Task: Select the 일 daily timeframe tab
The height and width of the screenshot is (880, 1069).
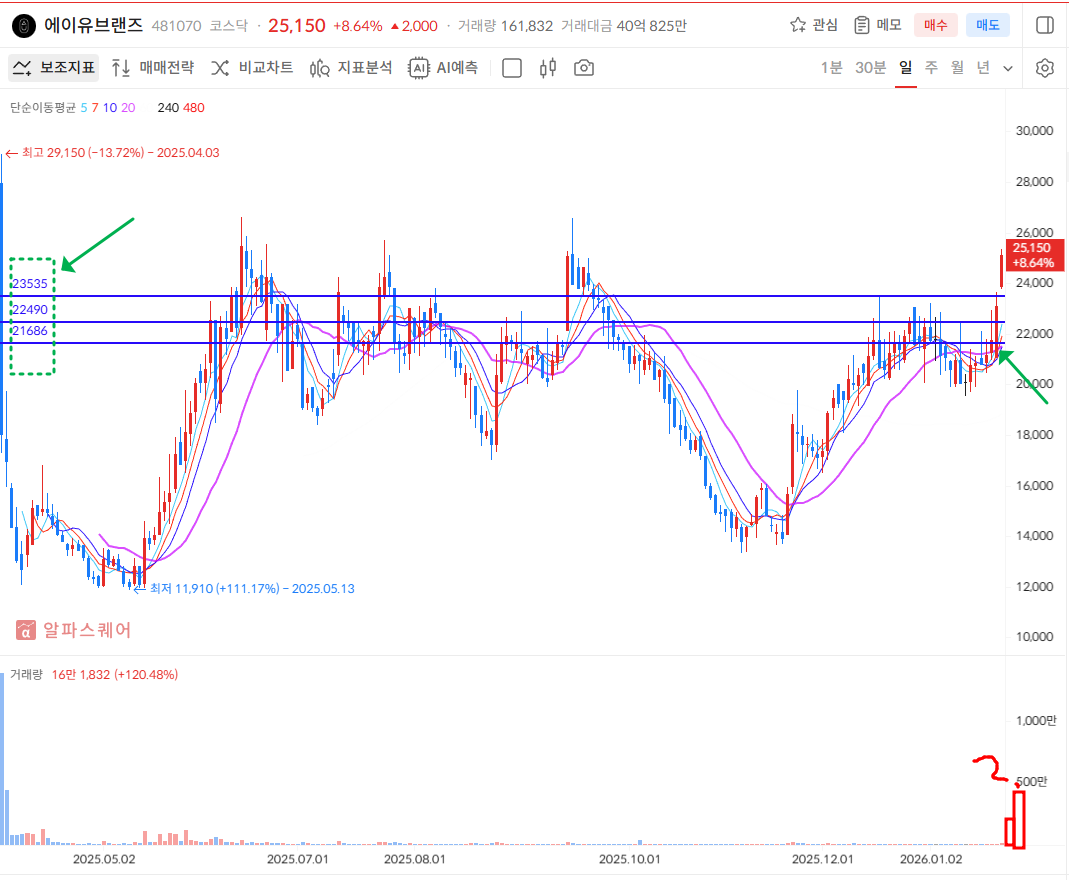Action: (x=906, y=68)
